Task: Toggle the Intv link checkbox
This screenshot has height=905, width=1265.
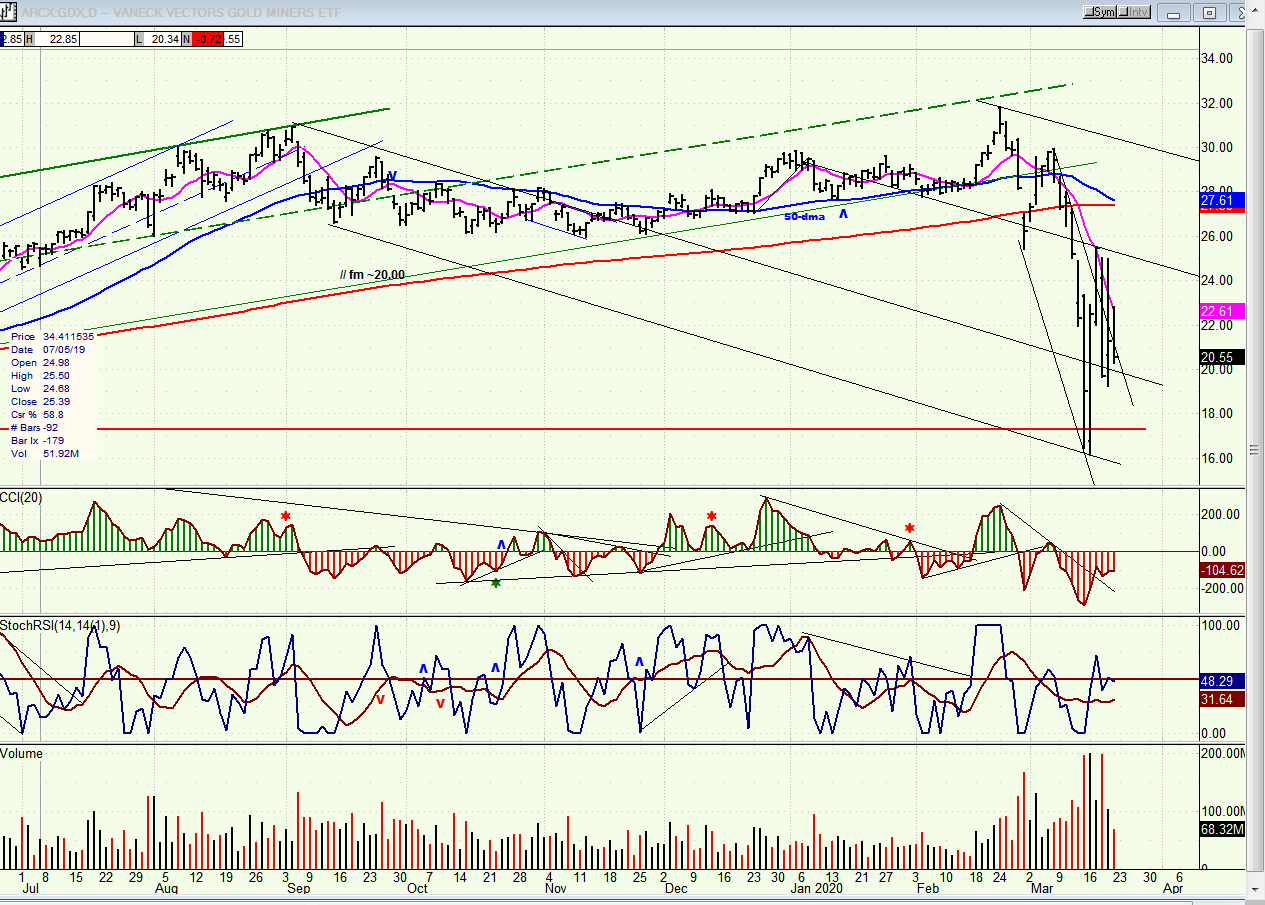Action: (x=1136, y=12)
